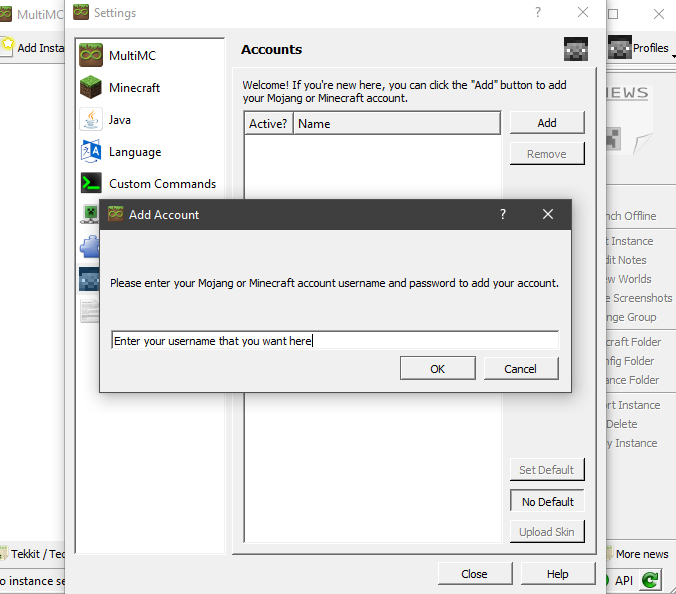Click account avatar in Accounts header

tap(575, 49)
